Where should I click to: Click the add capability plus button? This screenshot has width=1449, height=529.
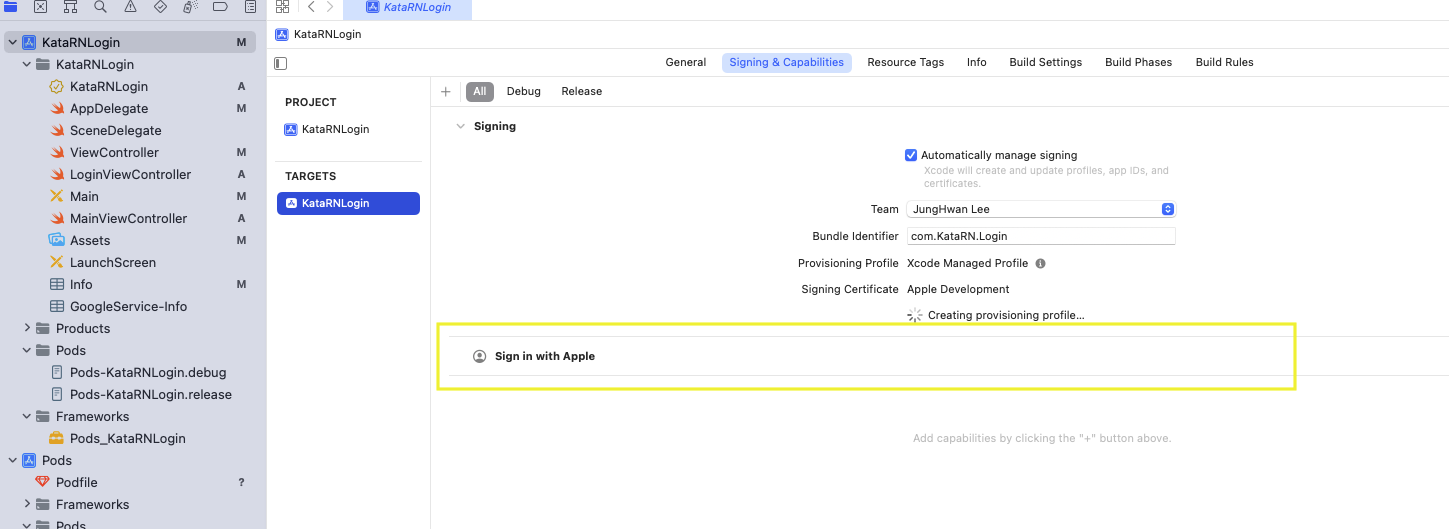pos(446,91)
